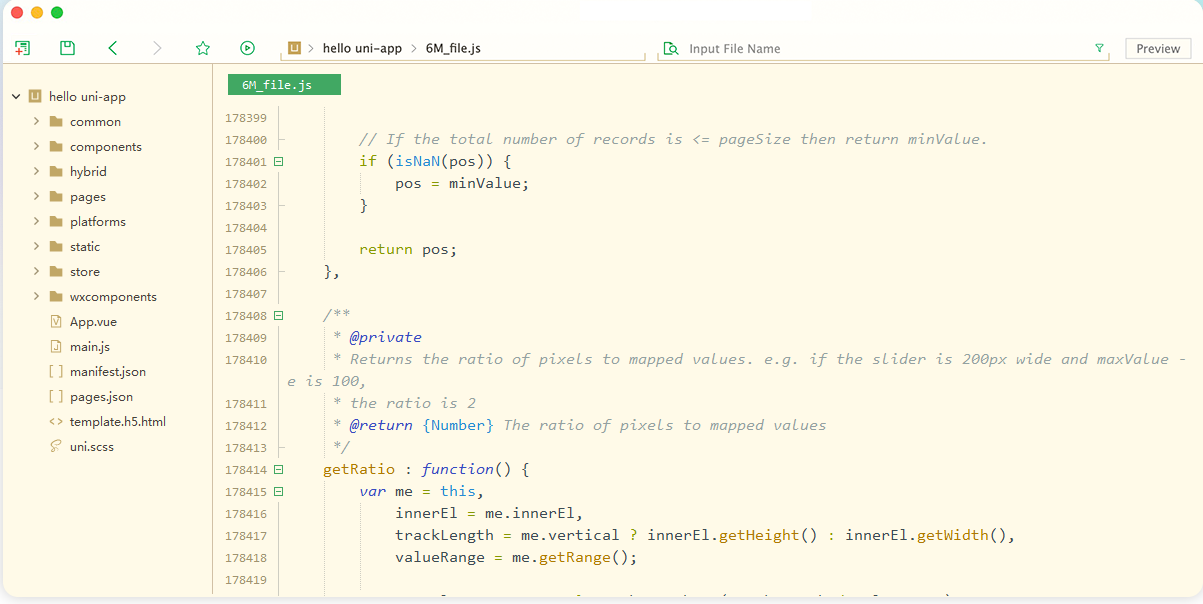Open manifest.json file
The height and width of the screenshot is (604, 1203).
pyautogui.click(x=107, y=372)
